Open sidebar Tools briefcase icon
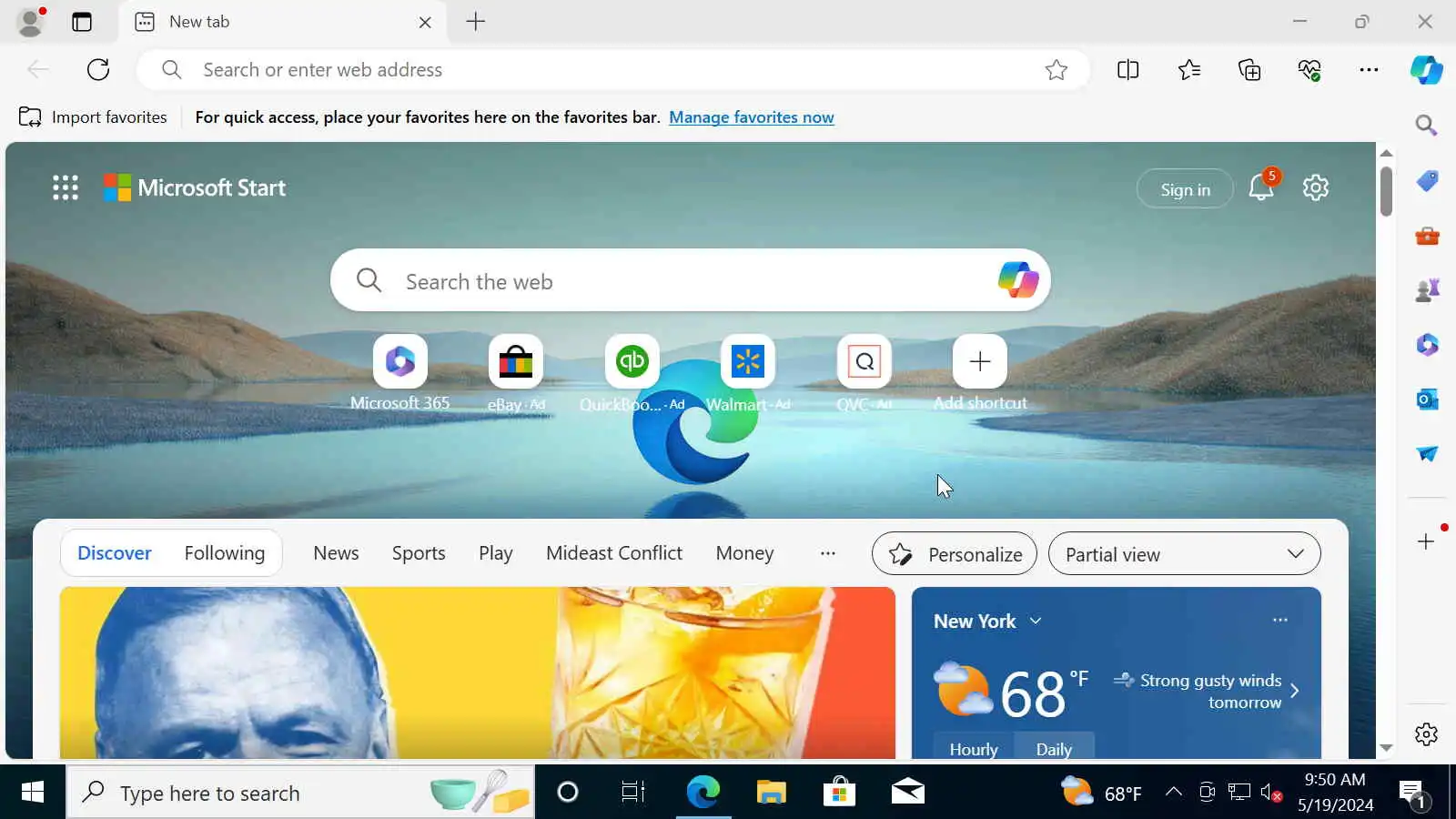1456x819 pixels. coord(1427,237)
